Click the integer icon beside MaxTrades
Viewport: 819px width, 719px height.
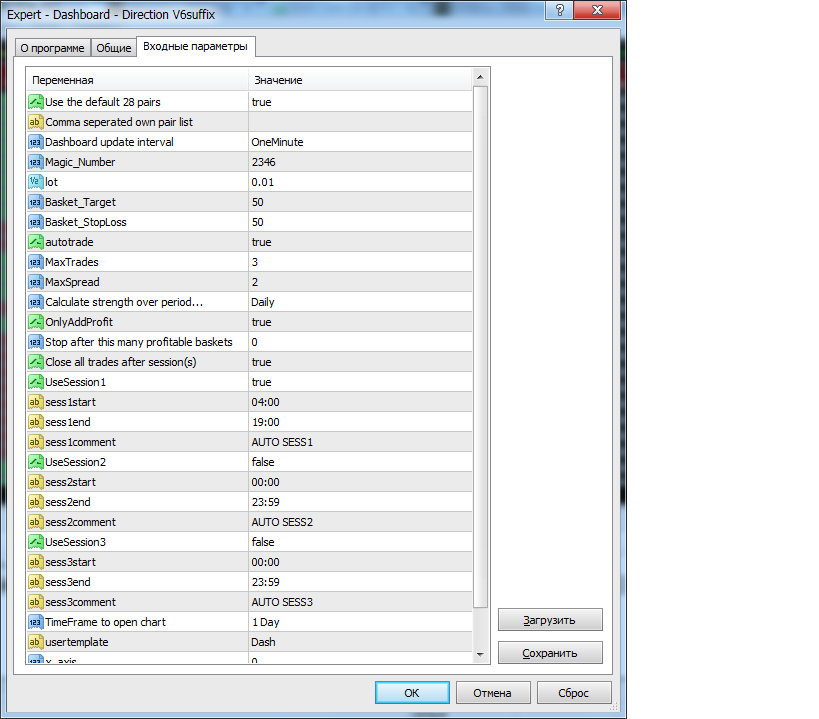click(36, 262)
